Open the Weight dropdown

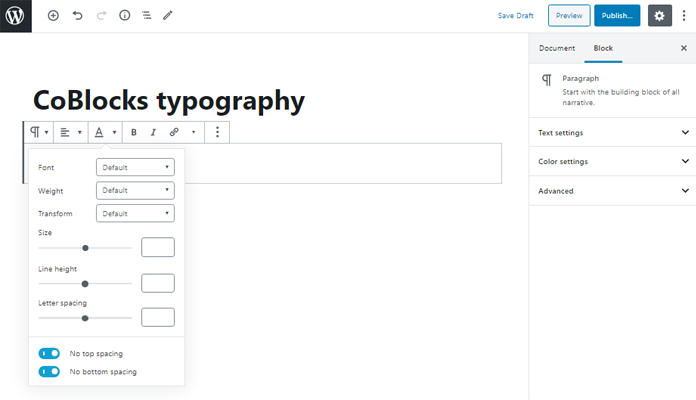tap(135, 190)
